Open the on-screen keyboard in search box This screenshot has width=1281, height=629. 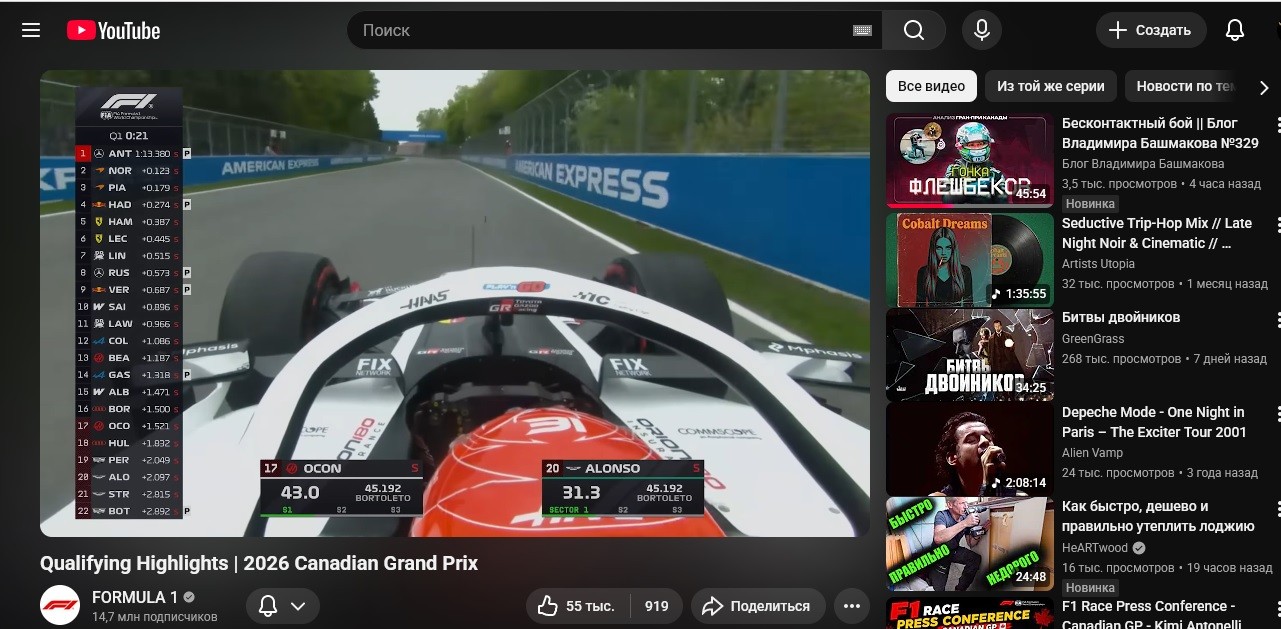[x=862, y=30]
